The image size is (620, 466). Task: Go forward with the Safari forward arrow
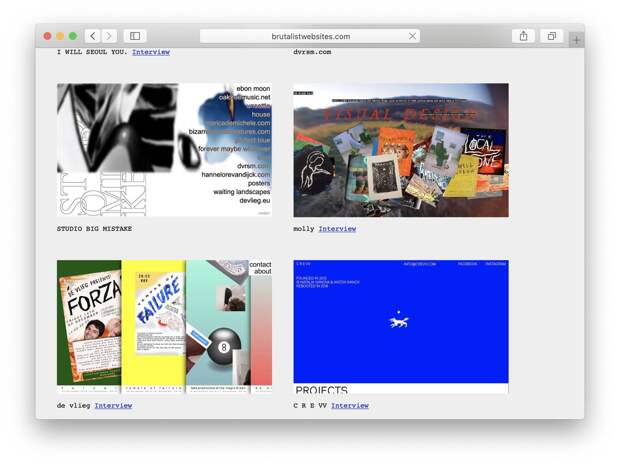click(109, 36)
